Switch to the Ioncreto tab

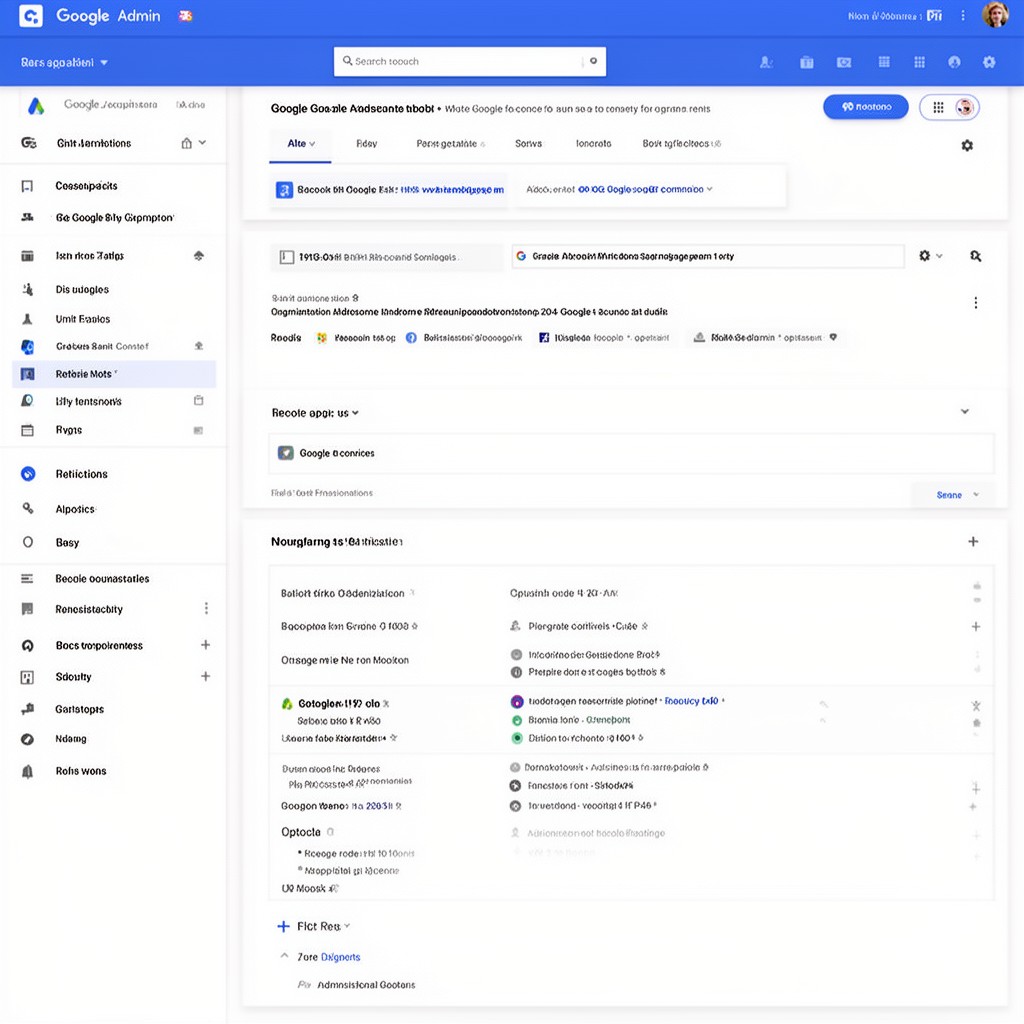click(x=593, y=144)
